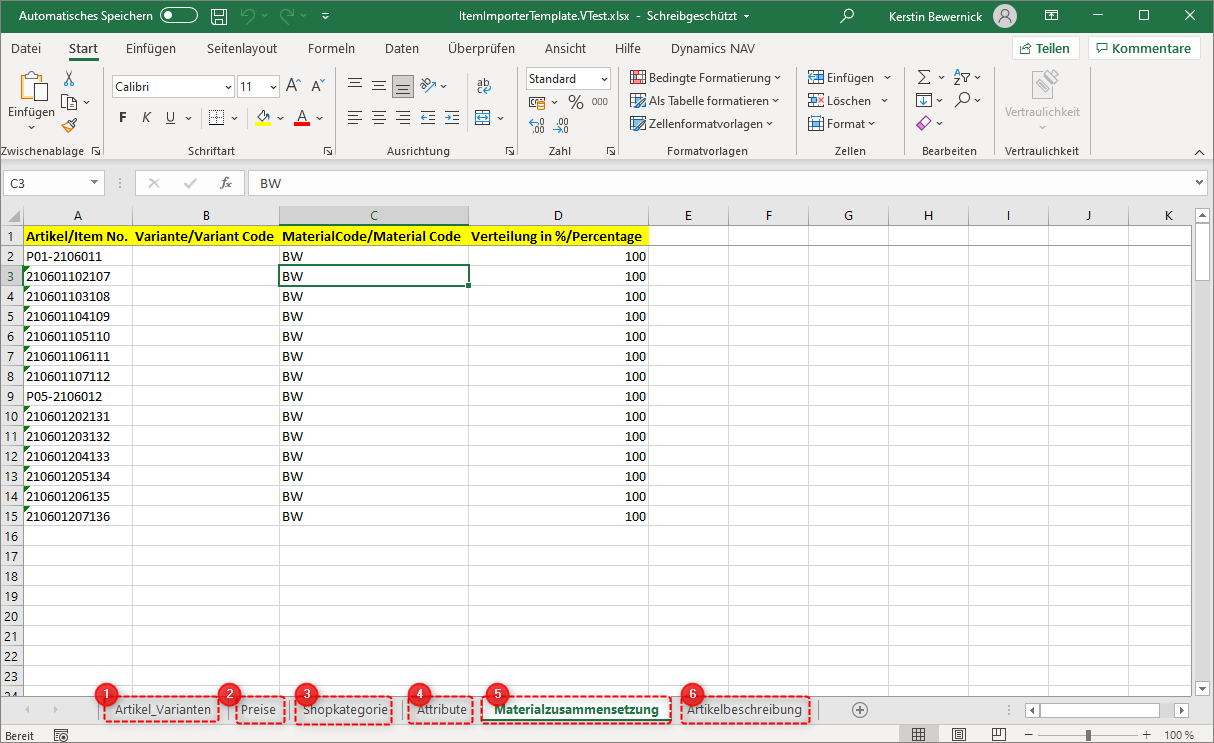Click the accounting number format icon
The height and width of the screenshot is (743, 1214).
(537, 102)
